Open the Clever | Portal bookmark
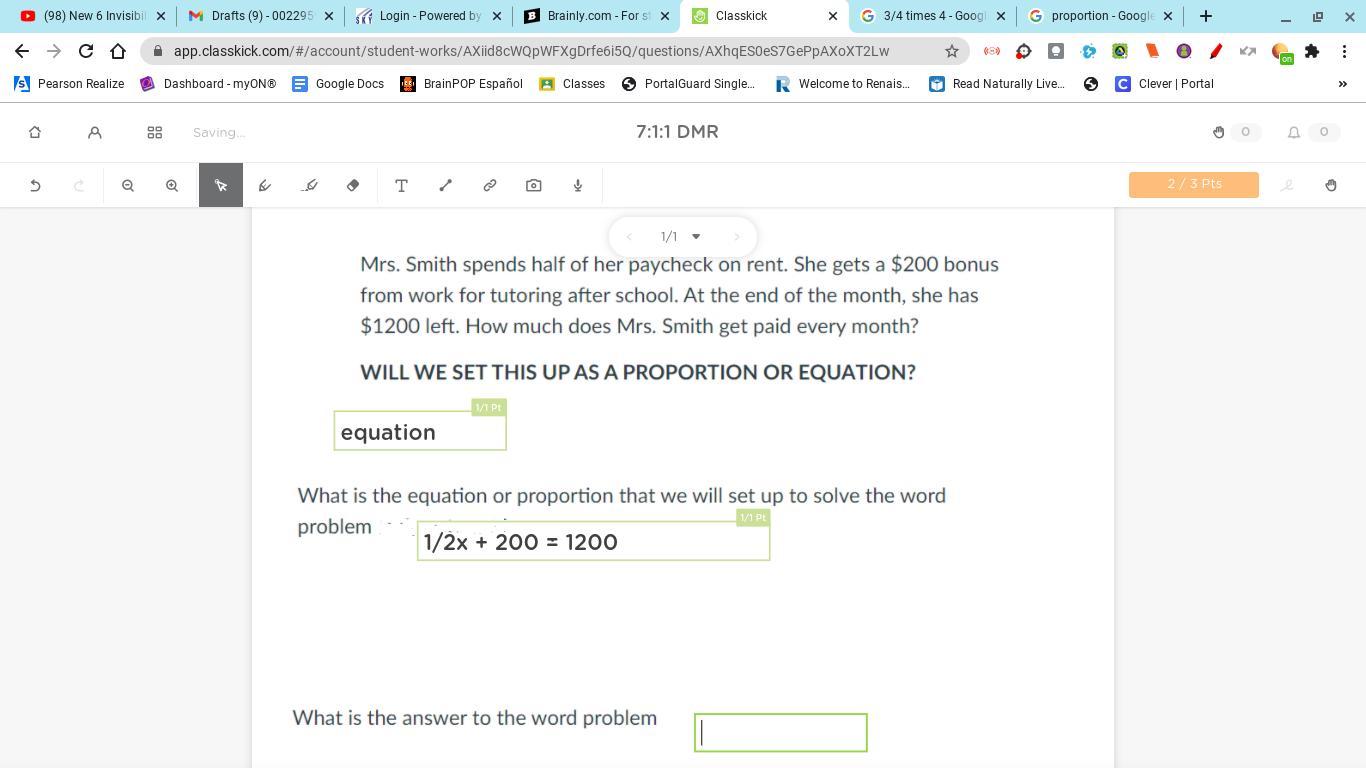This screenshot has height=768, width=1366. [1164, 84]
